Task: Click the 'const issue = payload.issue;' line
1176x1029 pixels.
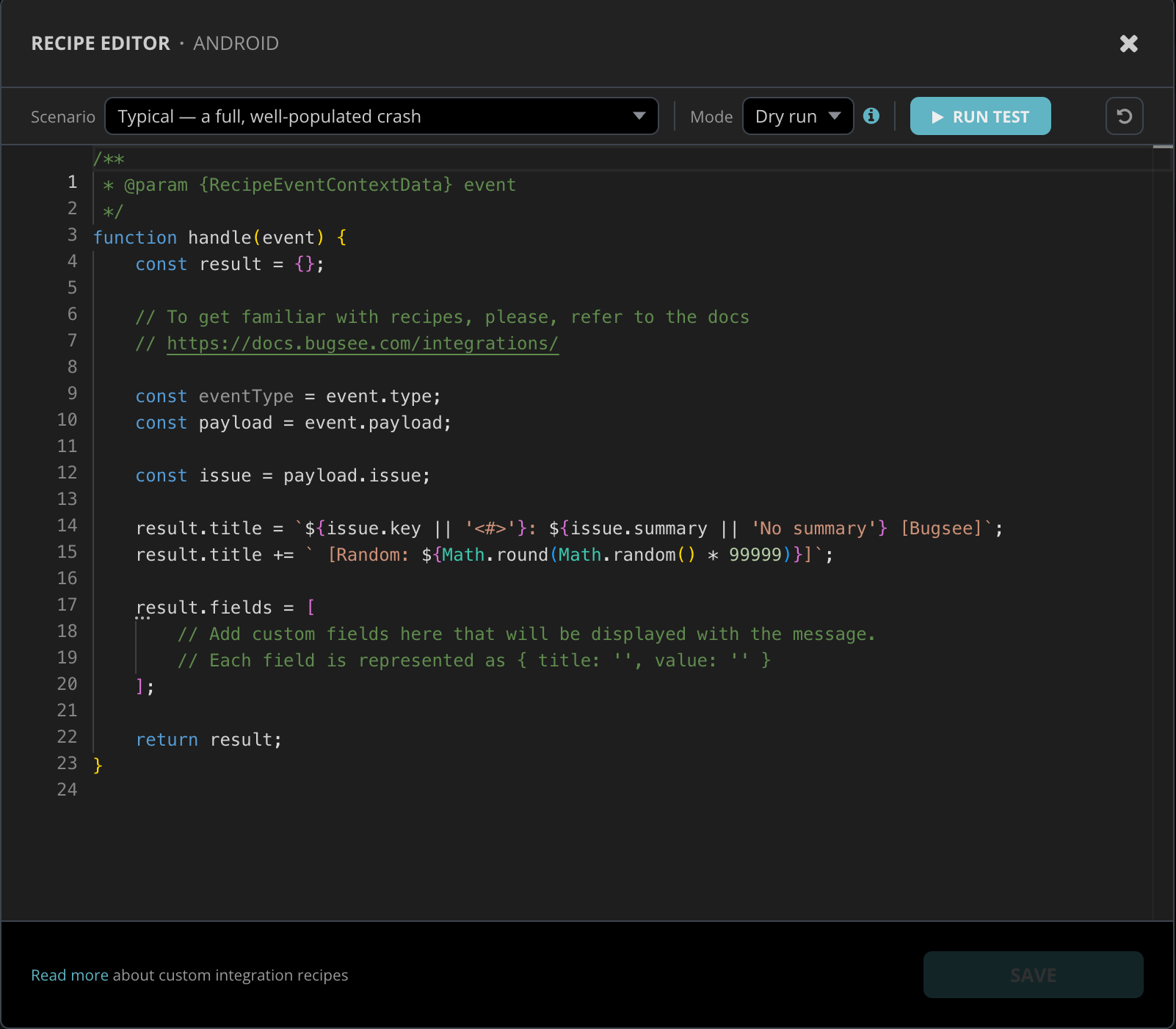Action: tap(283, 476)
